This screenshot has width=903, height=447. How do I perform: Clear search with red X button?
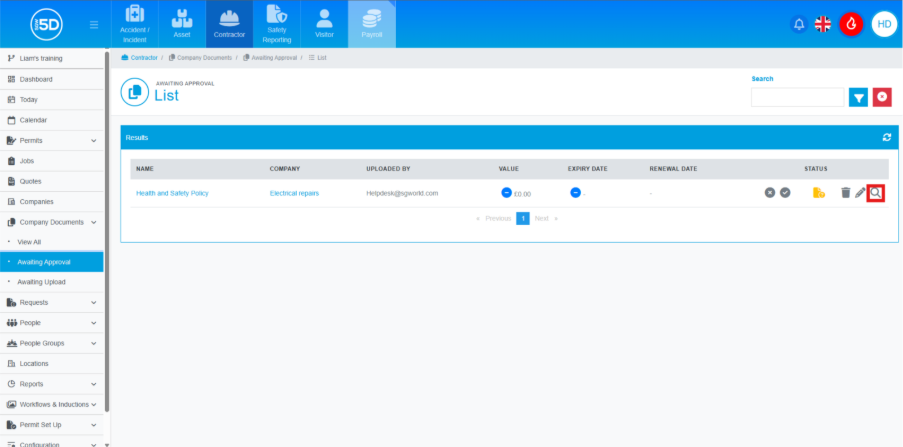[882, 97]
